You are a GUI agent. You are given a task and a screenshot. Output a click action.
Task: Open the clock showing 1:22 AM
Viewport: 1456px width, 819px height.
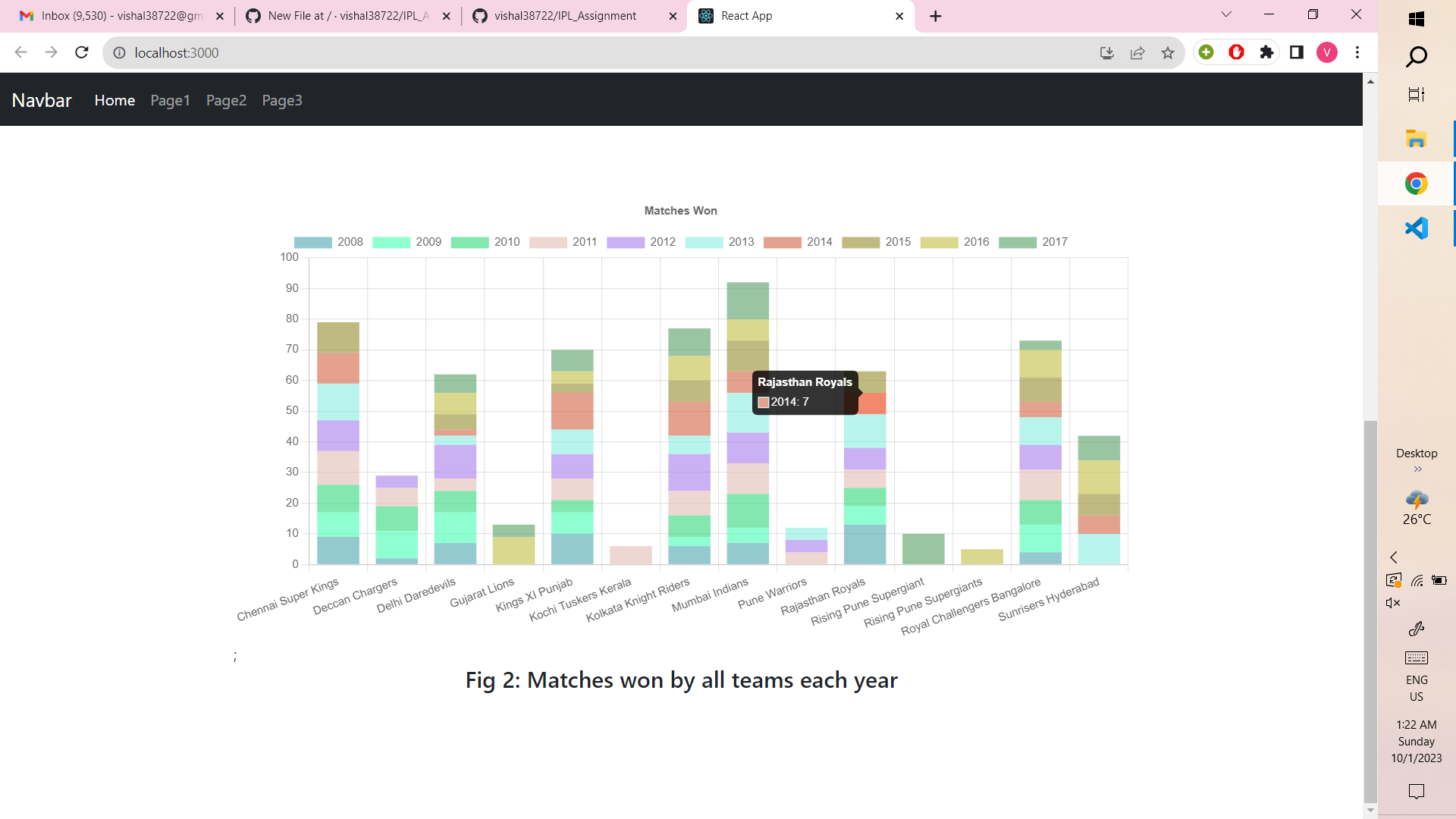pos(1417,741)
